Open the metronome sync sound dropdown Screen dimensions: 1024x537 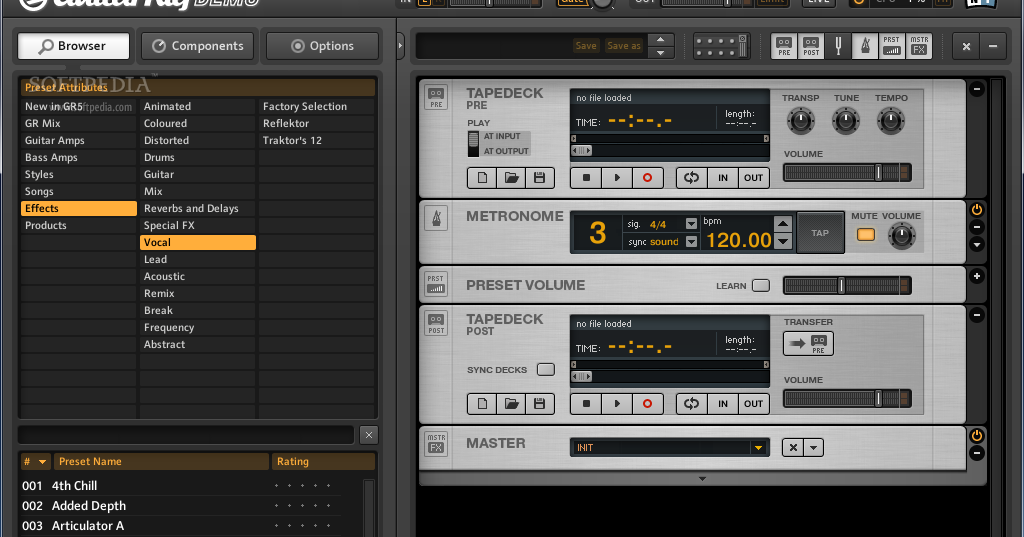(x=691, y=242)
